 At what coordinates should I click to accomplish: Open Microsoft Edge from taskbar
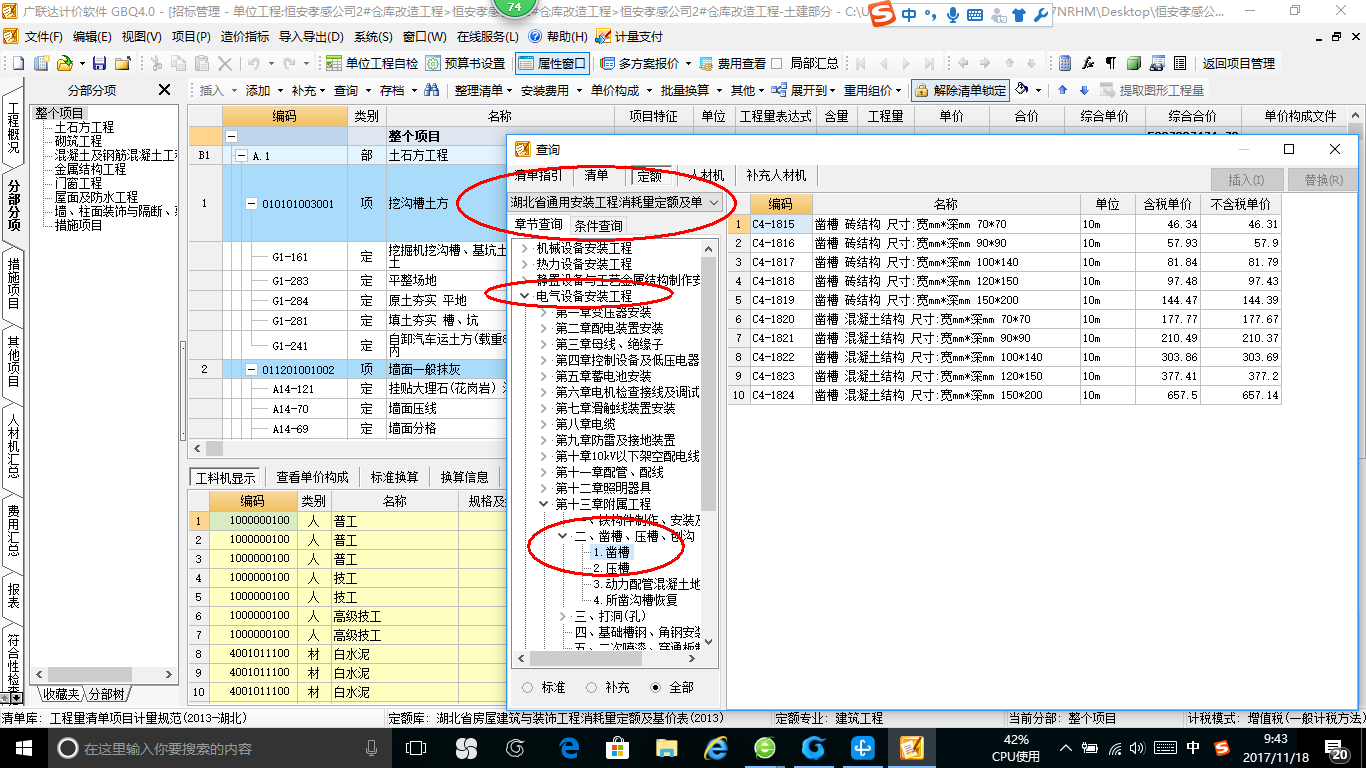570,747
